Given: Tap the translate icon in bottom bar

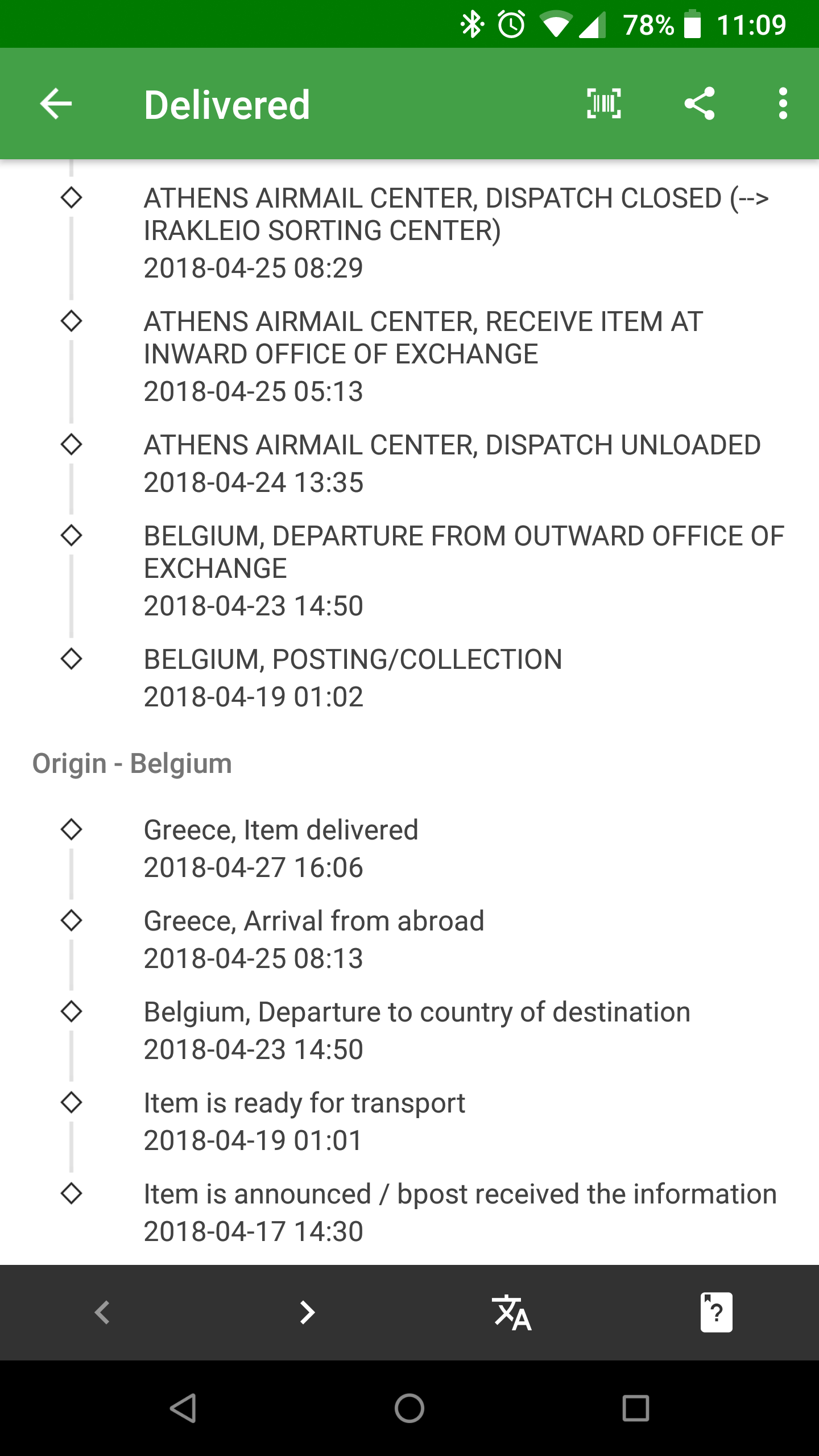Looking at the screenshot, I should pos(511,1312).
